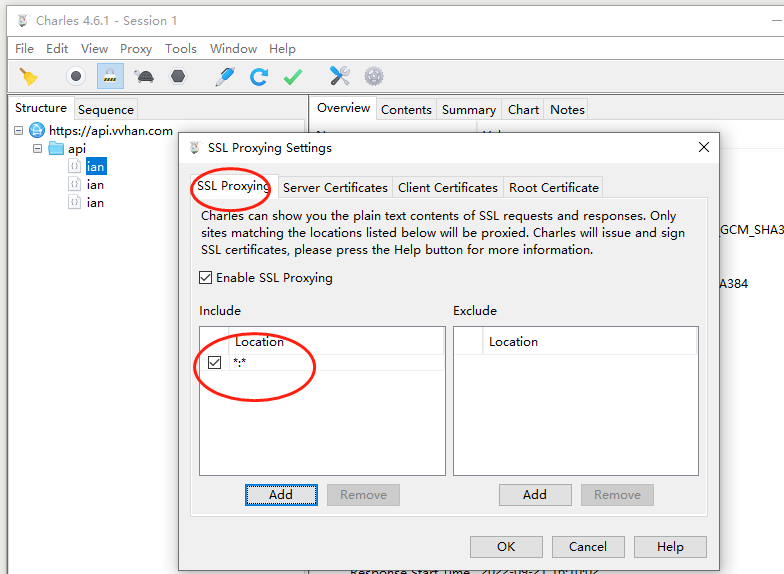Toggle the Record button in toolbar
This screenshot has width=784, height=574.
click(76, 76)
